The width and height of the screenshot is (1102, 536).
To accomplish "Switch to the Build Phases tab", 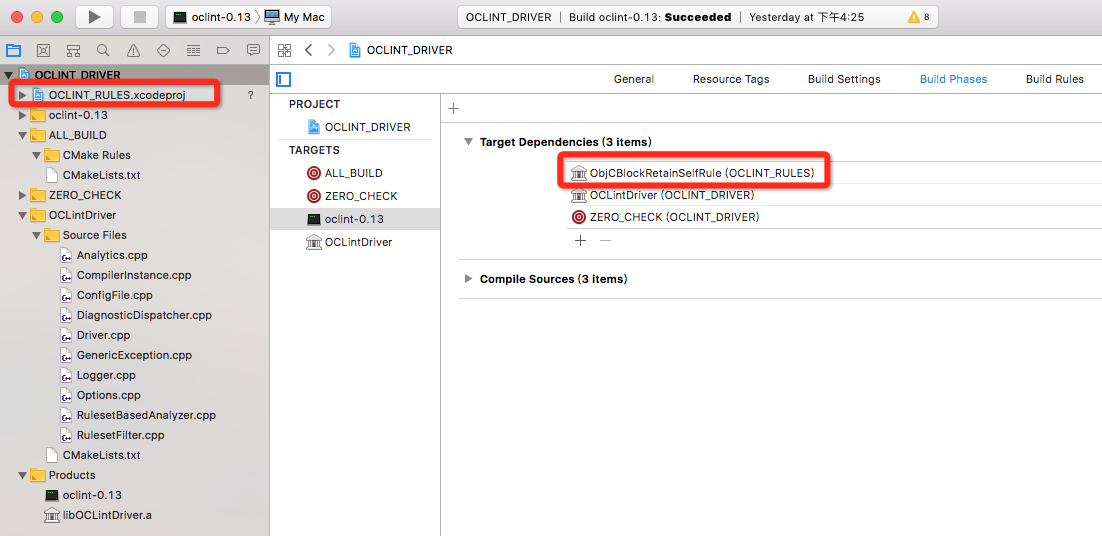I will (954, 79).
